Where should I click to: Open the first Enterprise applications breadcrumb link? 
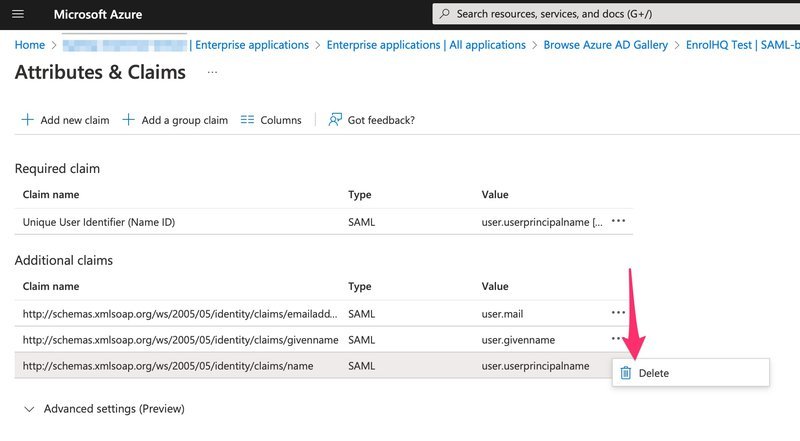click(252, 45)
